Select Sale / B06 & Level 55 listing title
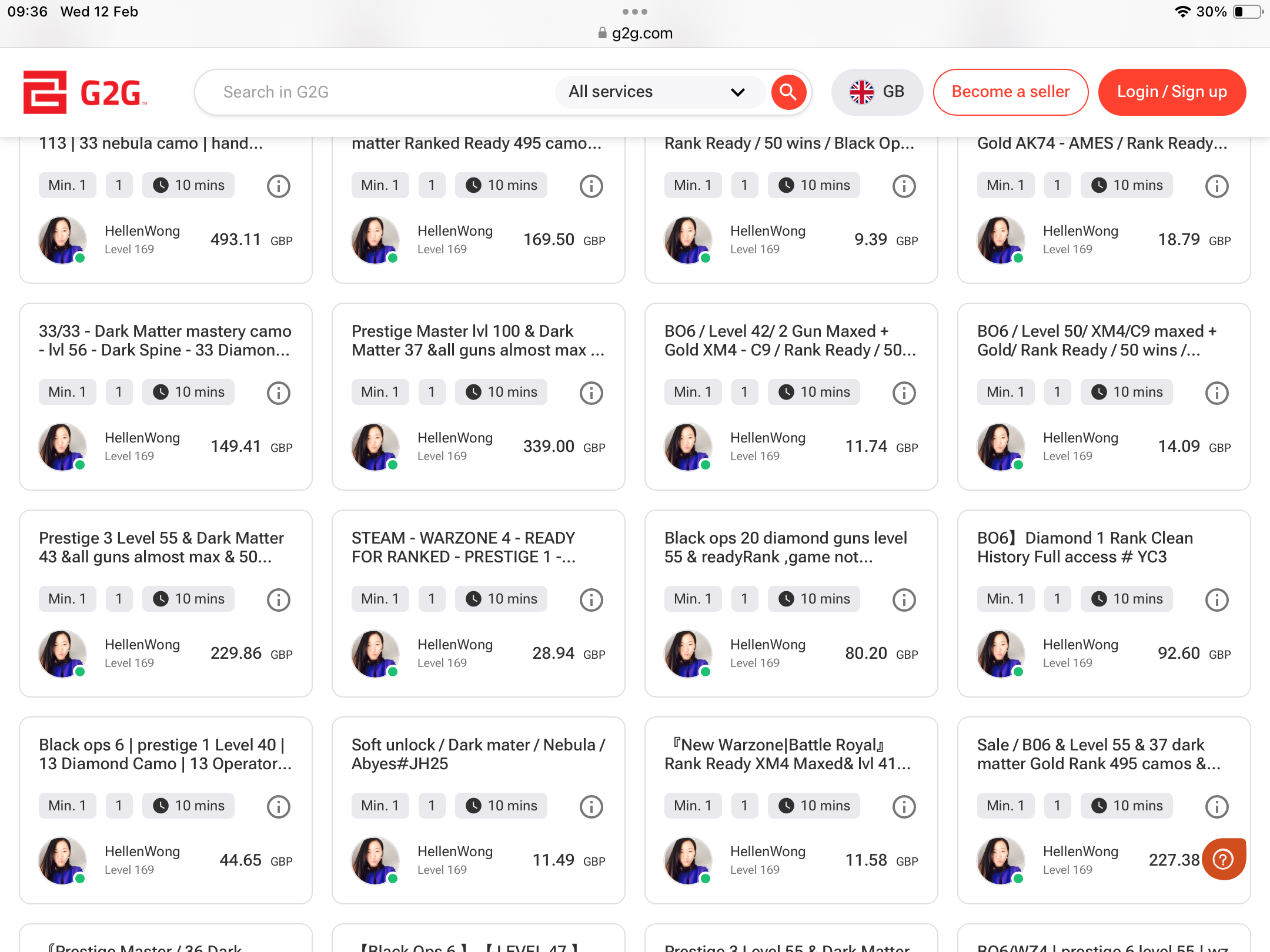 [1098, 754]
